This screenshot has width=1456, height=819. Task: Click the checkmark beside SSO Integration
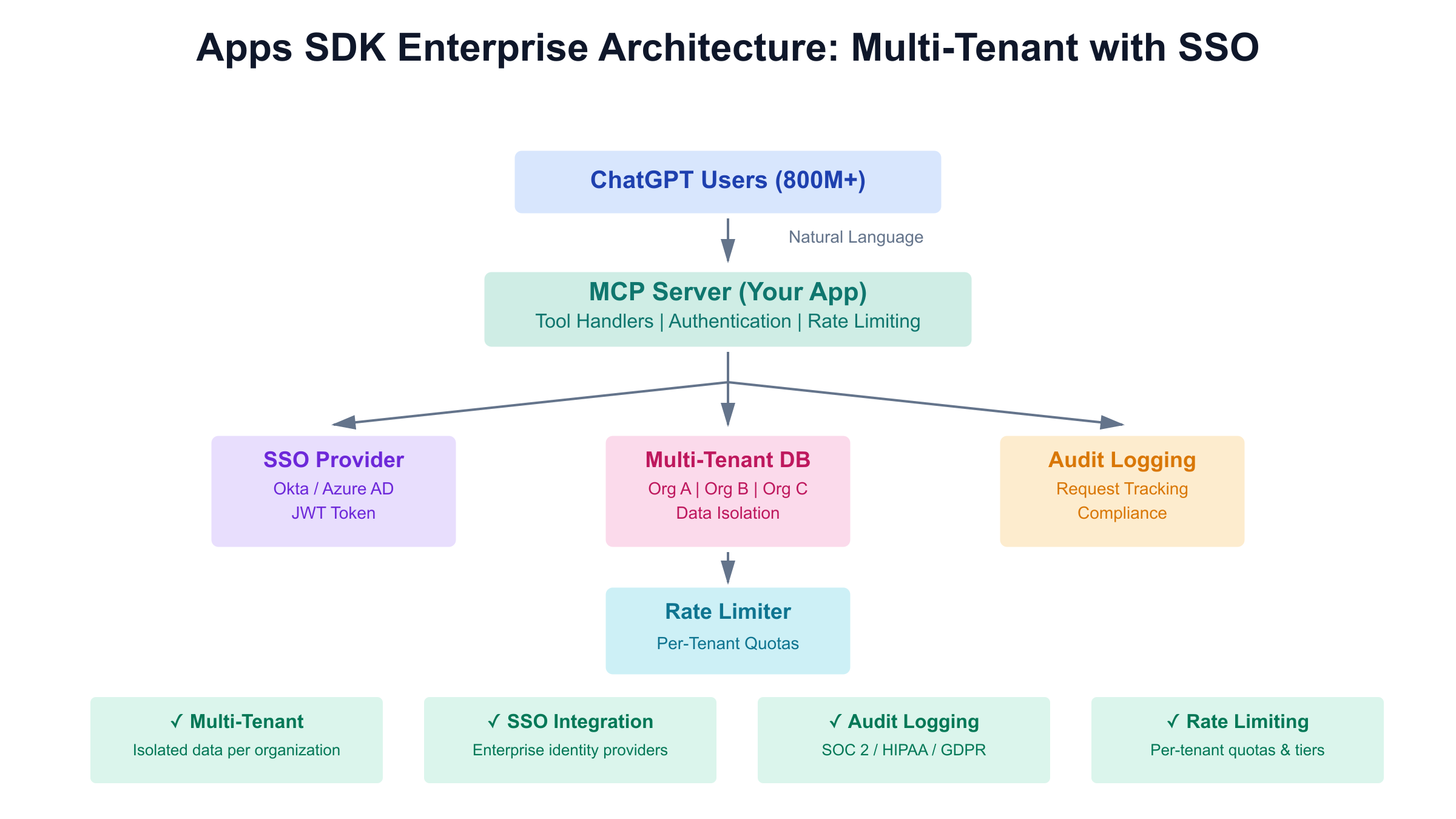point(494,721)
